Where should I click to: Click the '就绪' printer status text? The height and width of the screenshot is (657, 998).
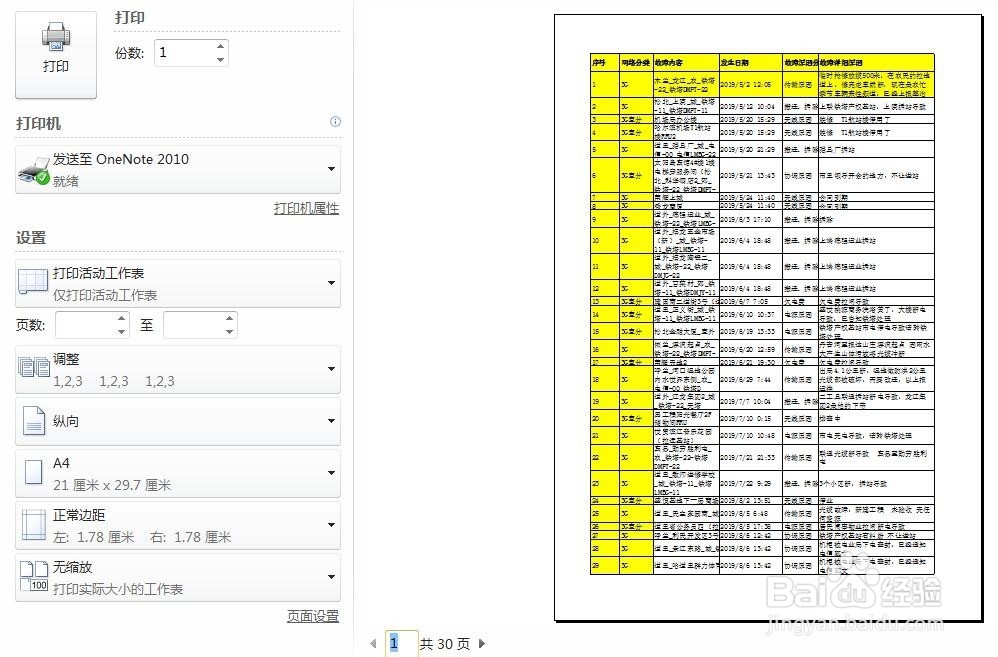coord(66,181)
